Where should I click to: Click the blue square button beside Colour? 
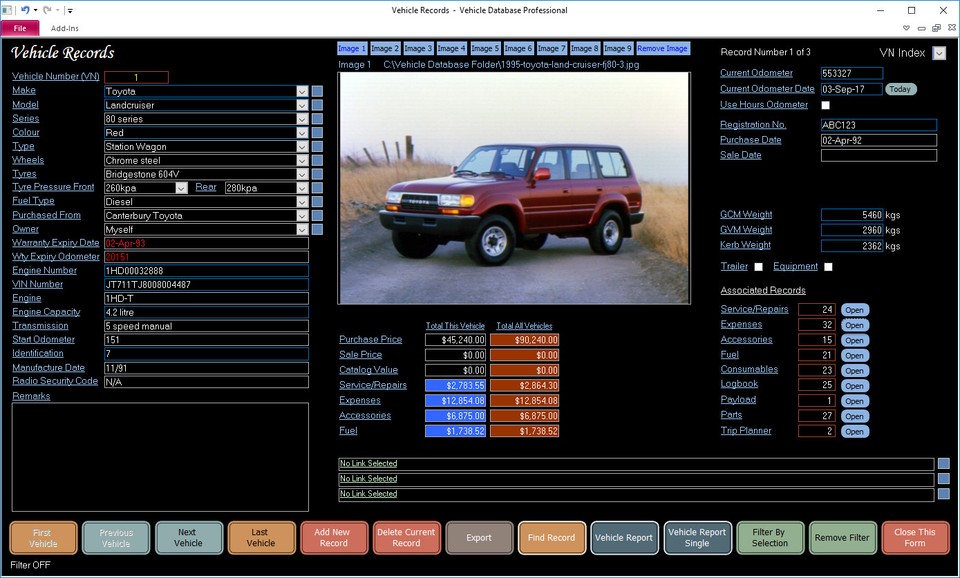click(317, 132)
